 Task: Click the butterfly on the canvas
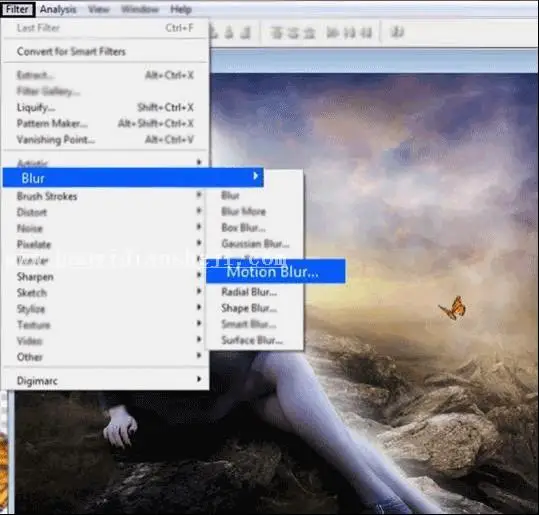click(453, 308)
